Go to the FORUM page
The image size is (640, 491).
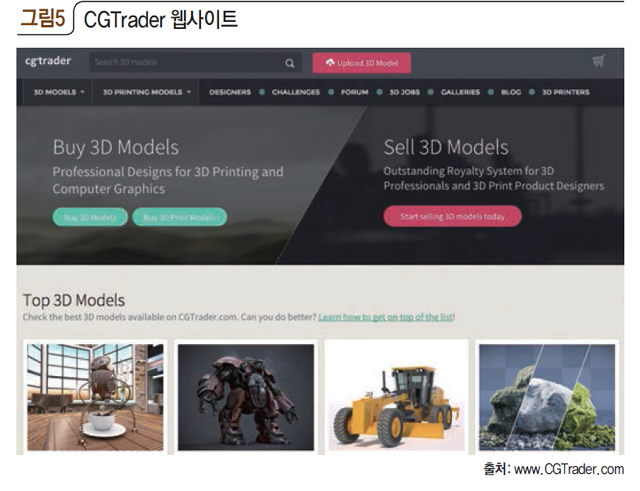pos(354,92)
